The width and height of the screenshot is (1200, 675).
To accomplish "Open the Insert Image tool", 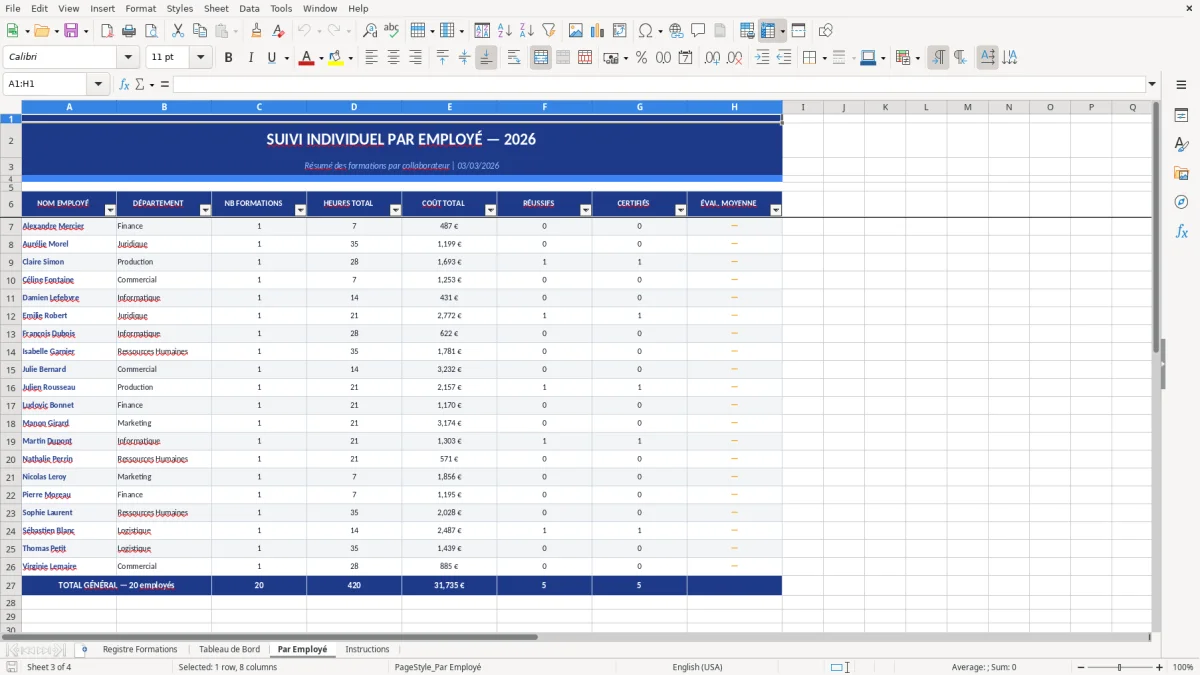I will click(x=576, y=29).
